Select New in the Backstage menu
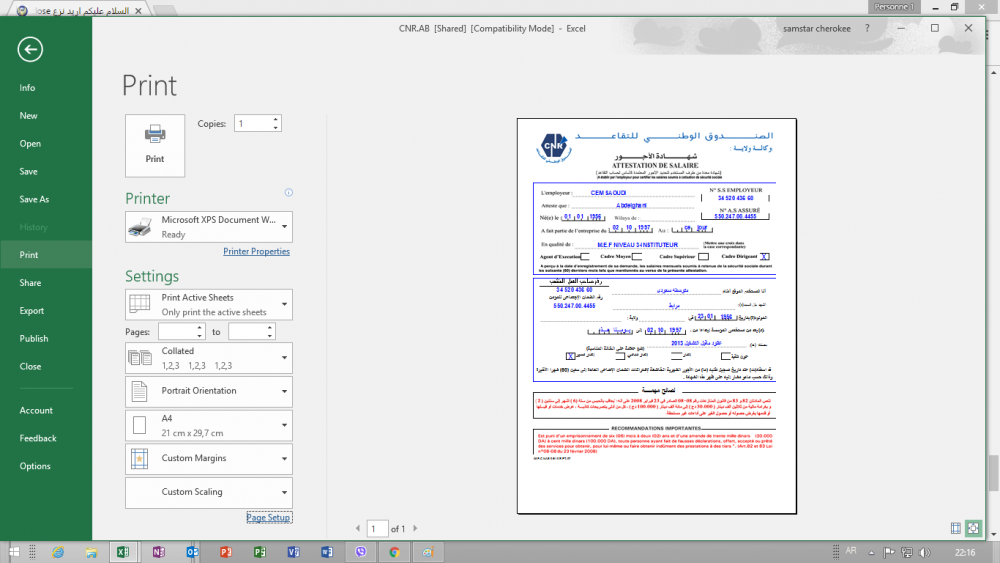The image size is (1000, 563). click(x=28, y=115)
